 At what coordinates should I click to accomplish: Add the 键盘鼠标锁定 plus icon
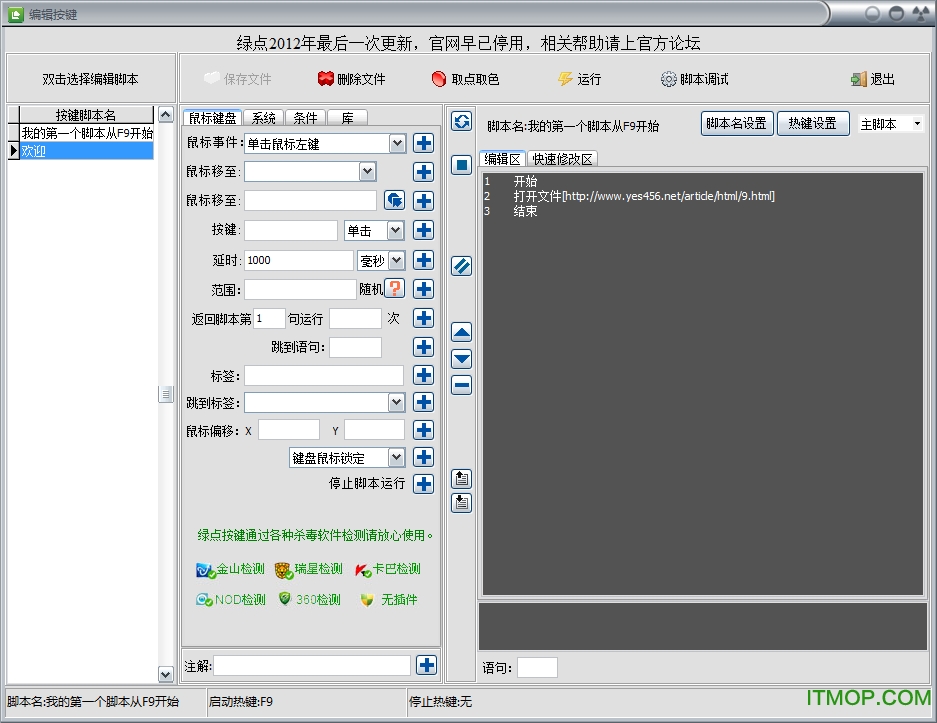point(424,458)
